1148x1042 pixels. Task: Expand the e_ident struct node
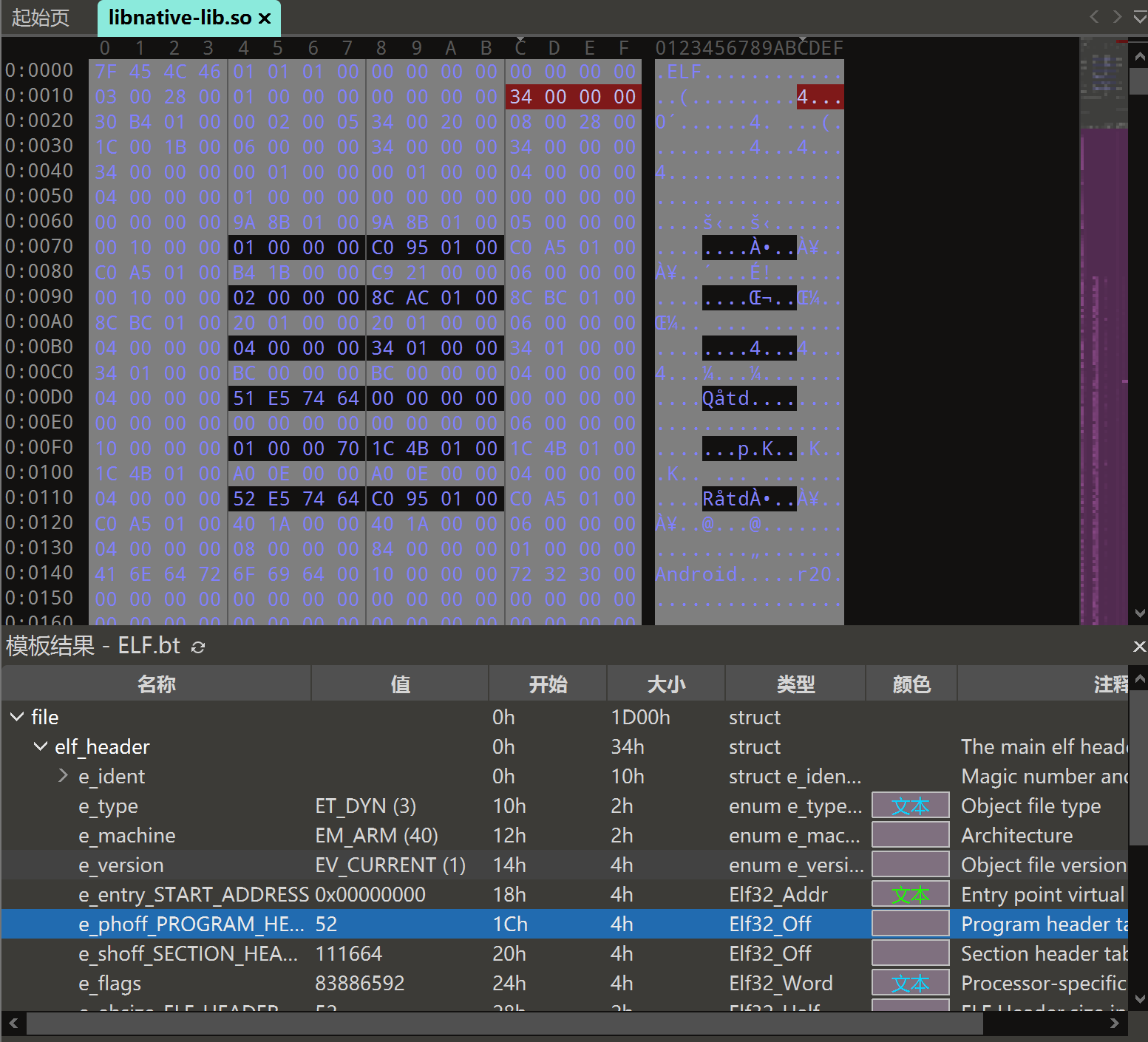coord(64,775)
